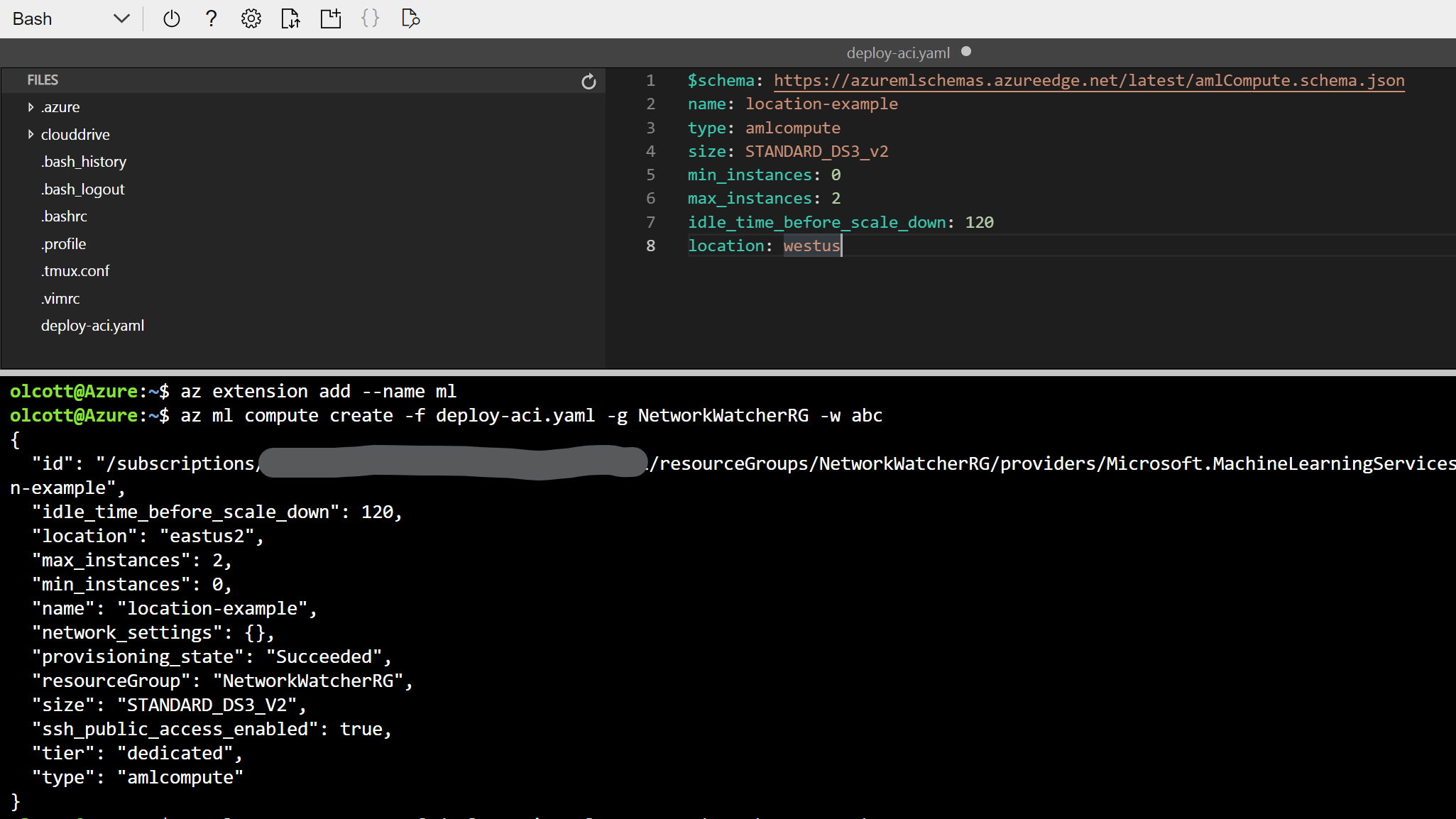Switch to the deploy-aci.yaml editor tab
The height and width of the screenshot is (819, 1456).
point(897,52)
